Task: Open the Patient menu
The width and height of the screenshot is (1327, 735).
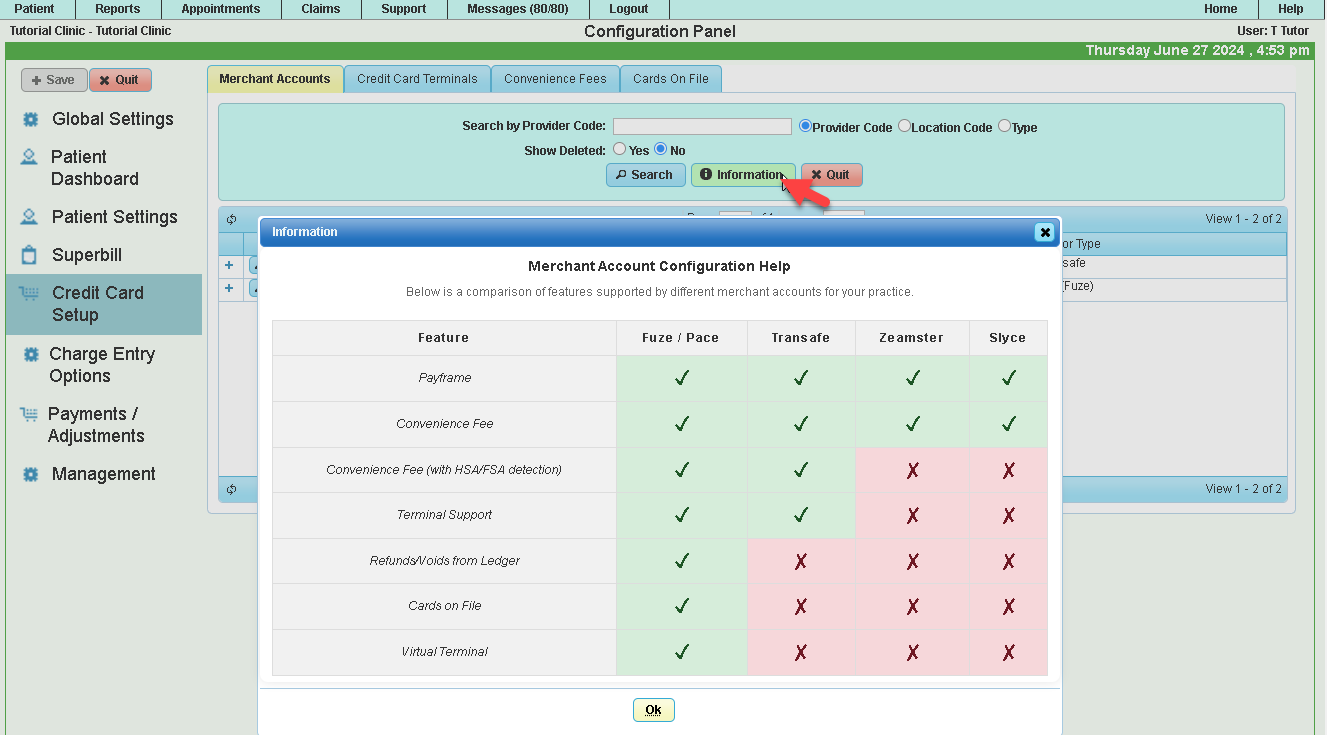Action: coord(34,9)
